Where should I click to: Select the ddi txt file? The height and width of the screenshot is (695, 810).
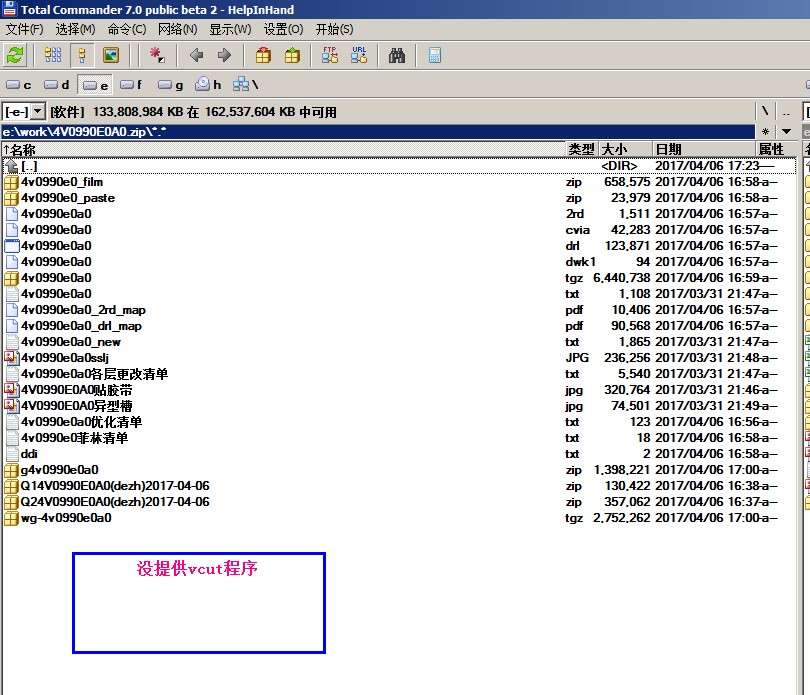click(399, 454)
